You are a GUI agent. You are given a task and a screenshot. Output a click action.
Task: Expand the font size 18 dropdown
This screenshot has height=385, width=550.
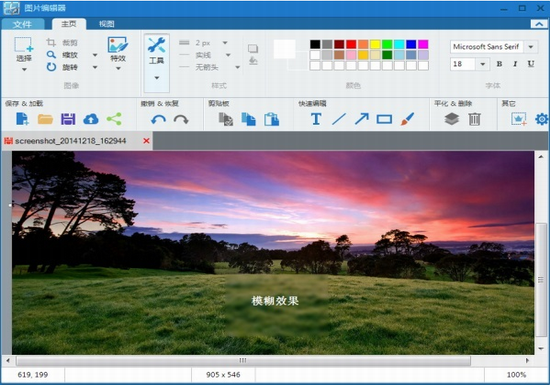tap(483, 64)
